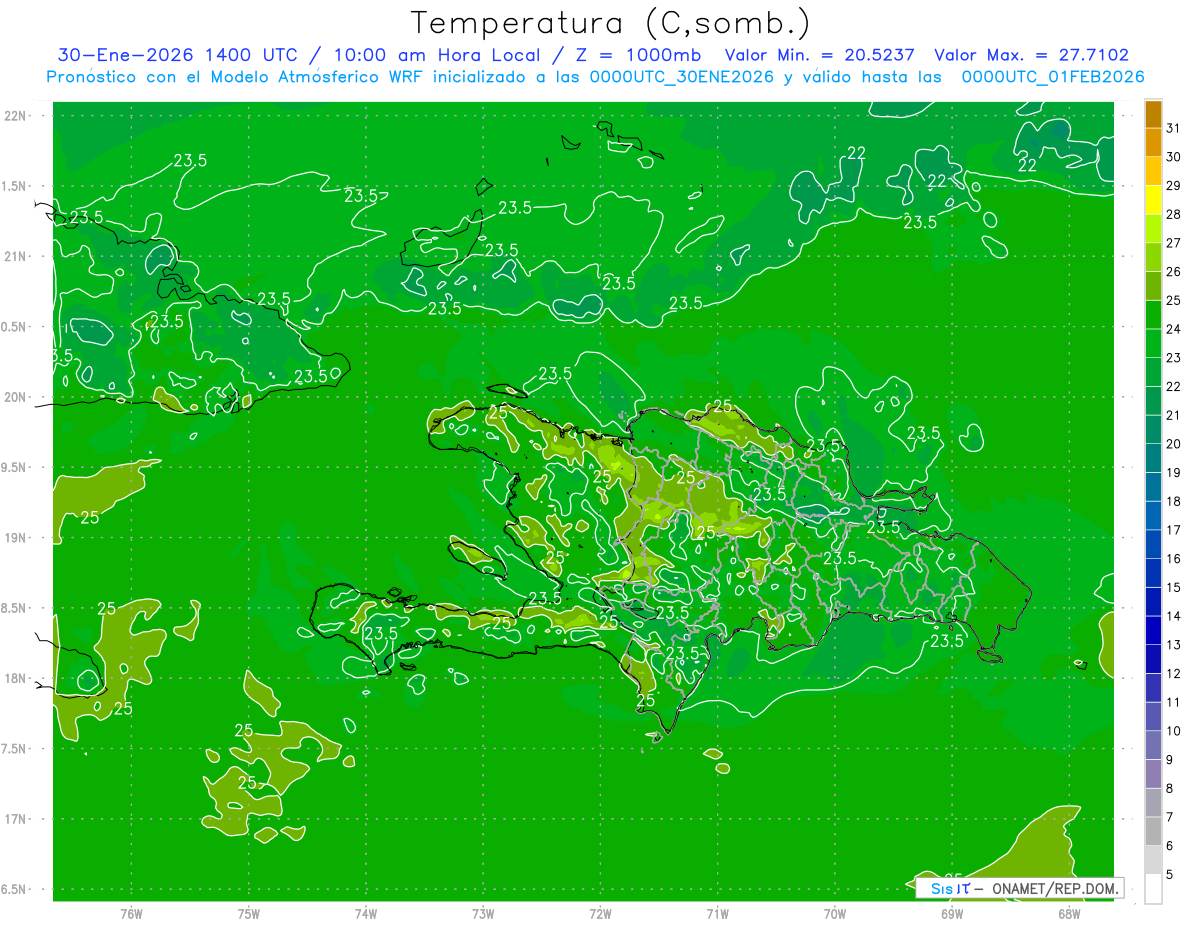Select the "Valor Min. = 20.5237" readout
Viewport: 1200px width, 927px height.
click(819, 56)
